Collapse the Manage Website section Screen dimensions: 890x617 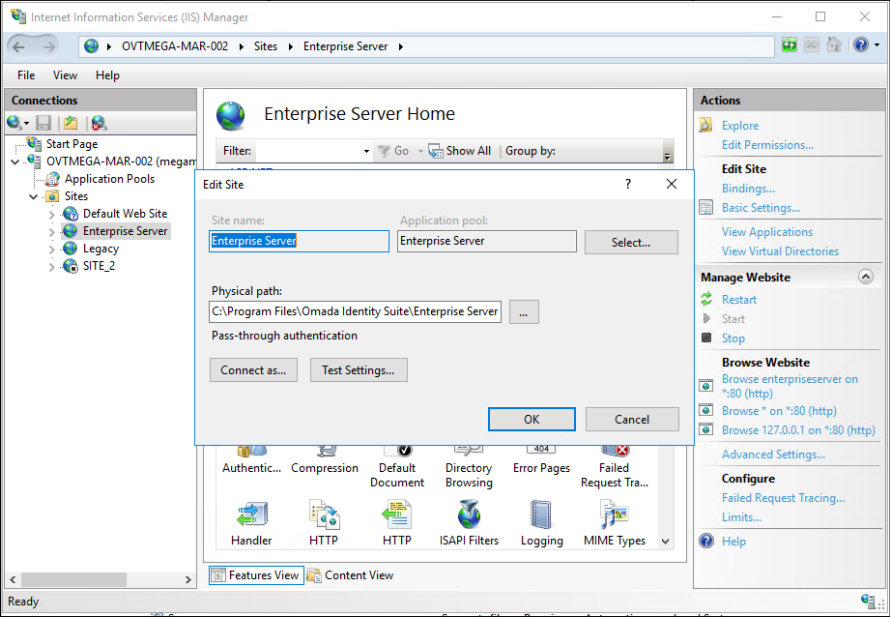click(865, 277)
